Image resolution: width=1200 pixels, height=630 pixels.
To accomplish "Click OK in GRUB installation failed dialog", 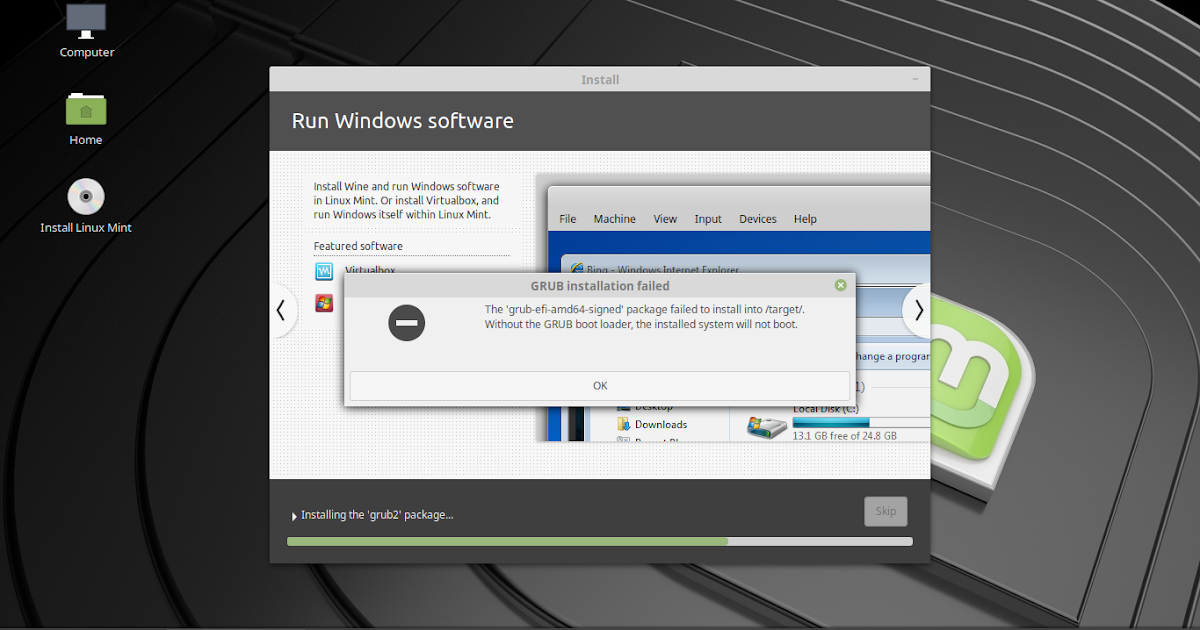I will (x=600, y=386).
